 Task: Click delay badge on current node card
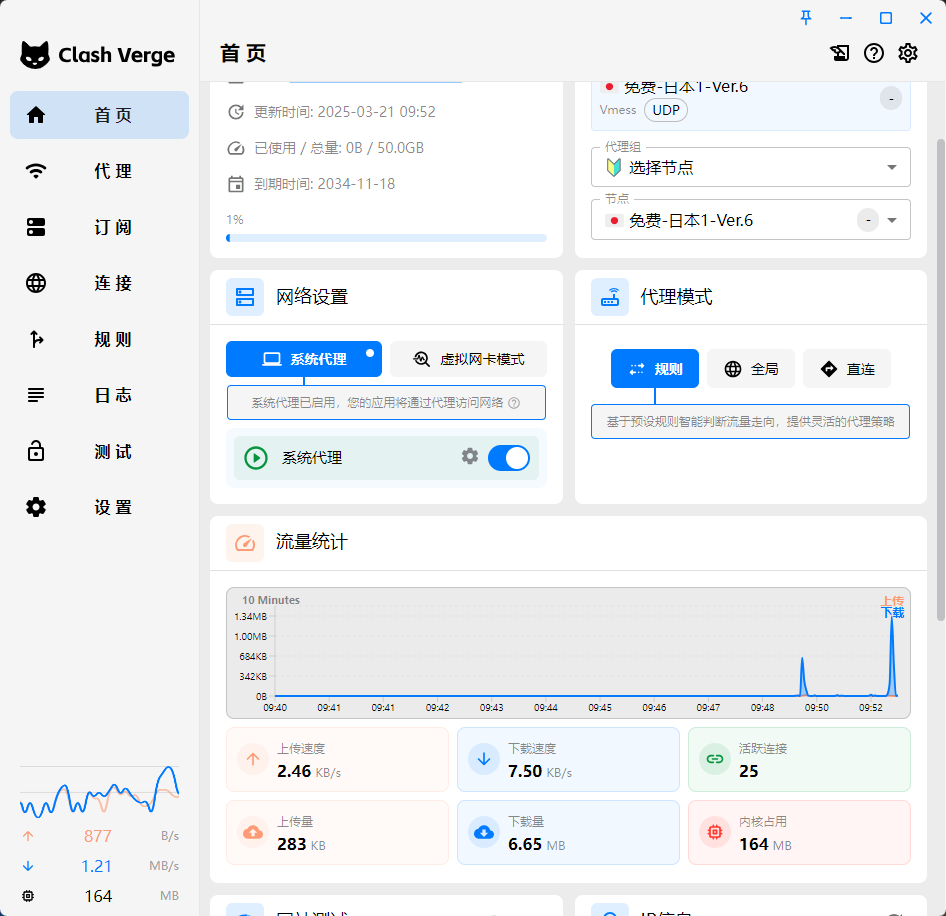pyautogui.click(x=891, y=98)
